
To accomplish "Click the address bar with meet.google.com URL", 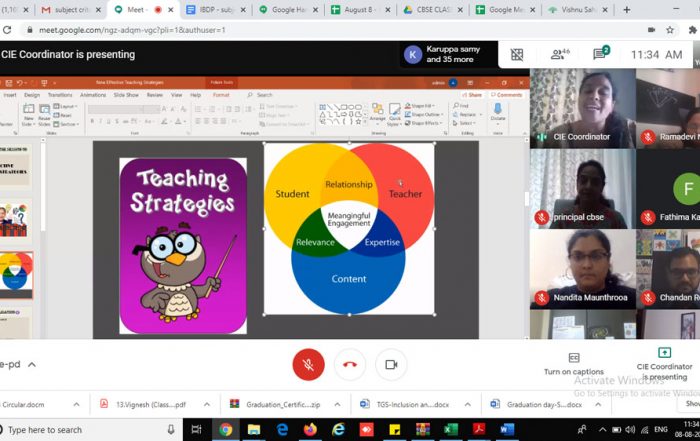I will (132, 30).
